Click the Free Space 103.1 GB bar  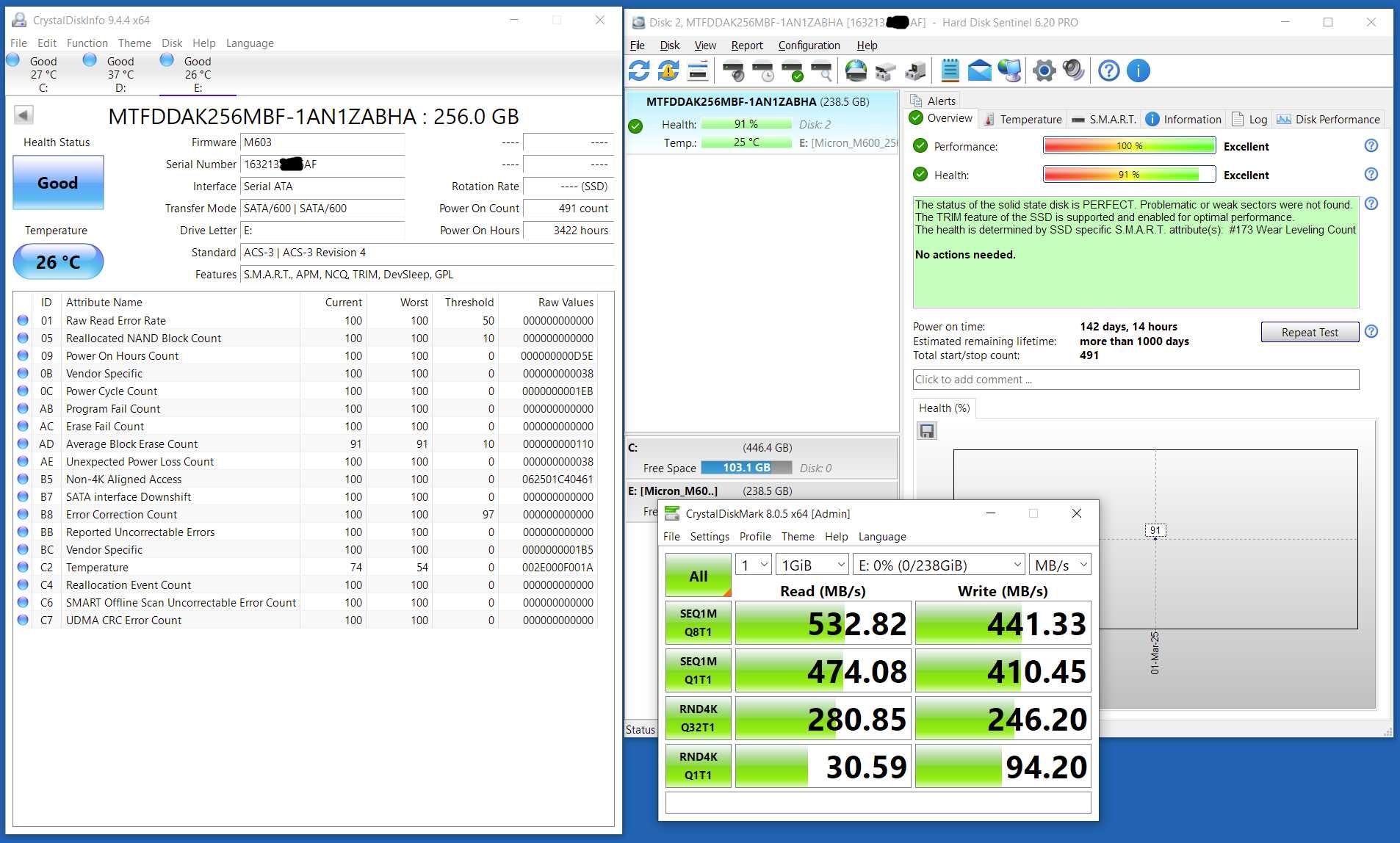tap(746, 467)
